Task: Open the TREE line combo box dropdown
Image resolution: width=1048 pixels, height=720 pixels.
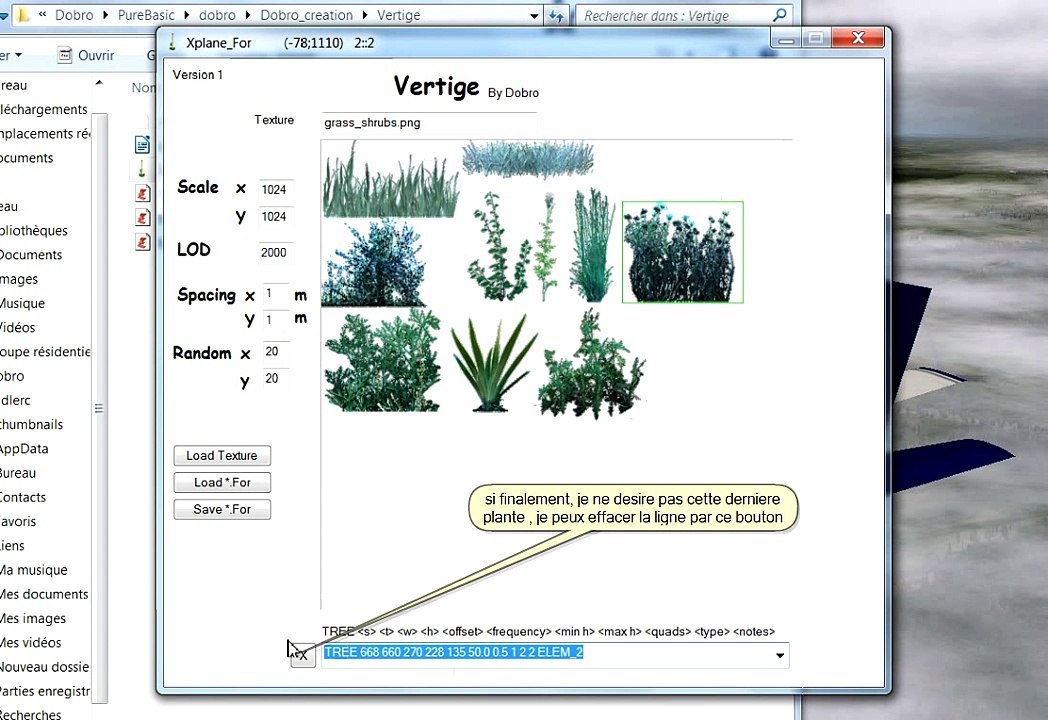Action: coord(779,655)
